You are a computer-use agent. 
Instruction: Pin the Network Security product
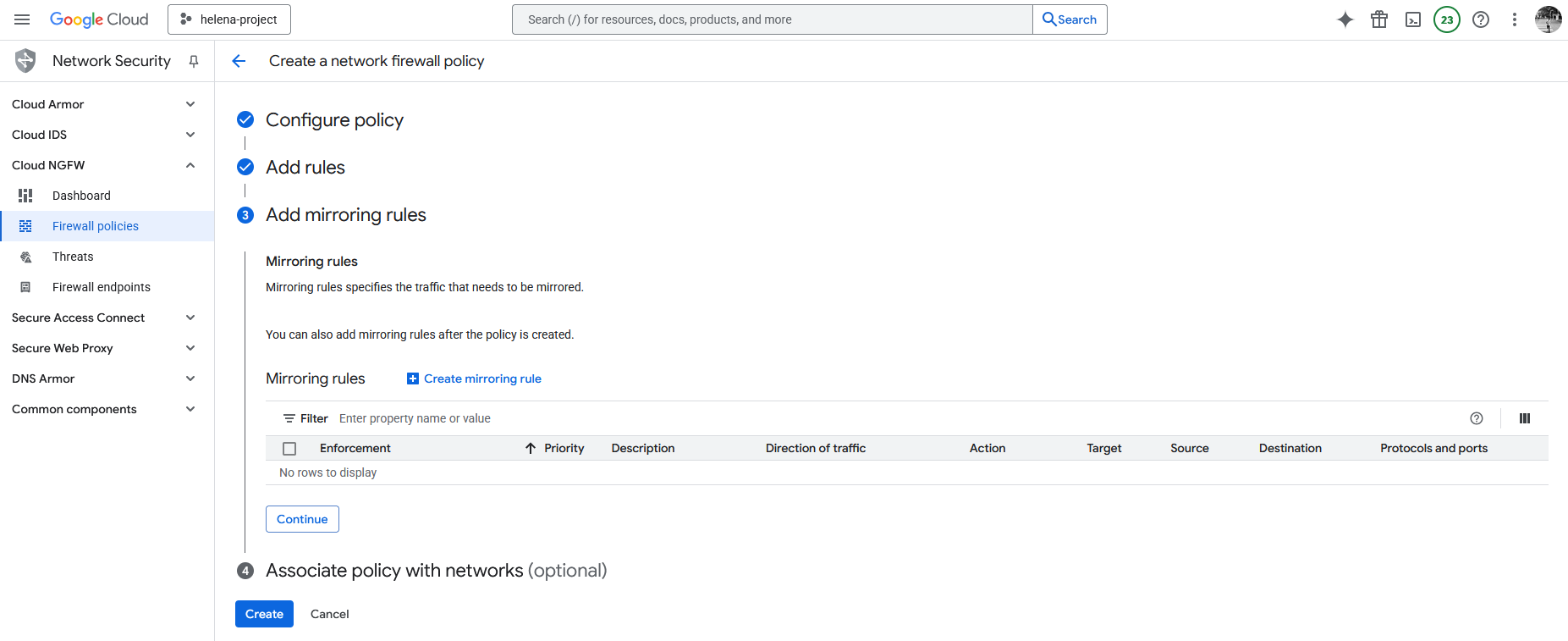click(194, 61)
